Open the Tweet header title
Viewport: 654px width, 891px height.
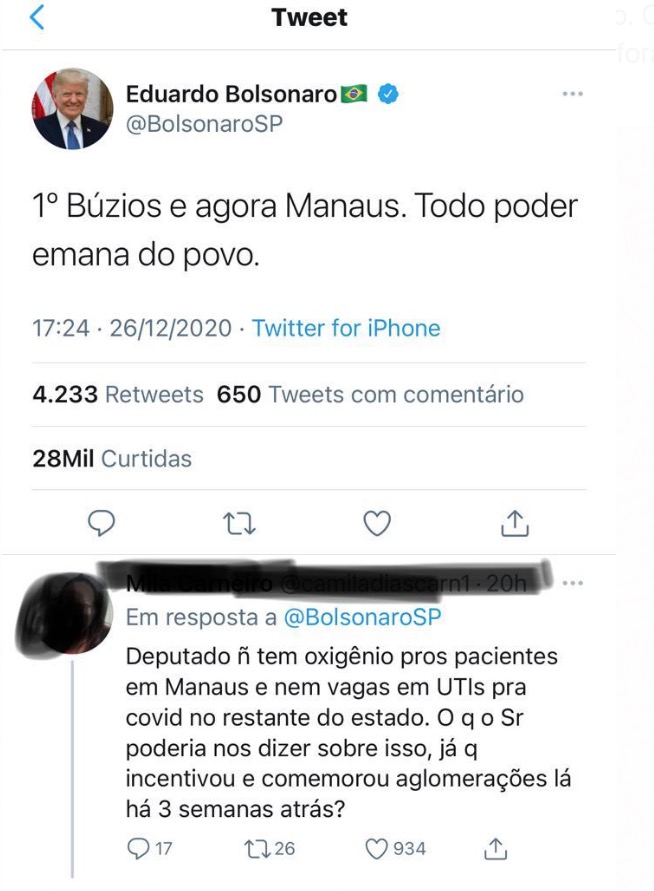tap(309, 18)
